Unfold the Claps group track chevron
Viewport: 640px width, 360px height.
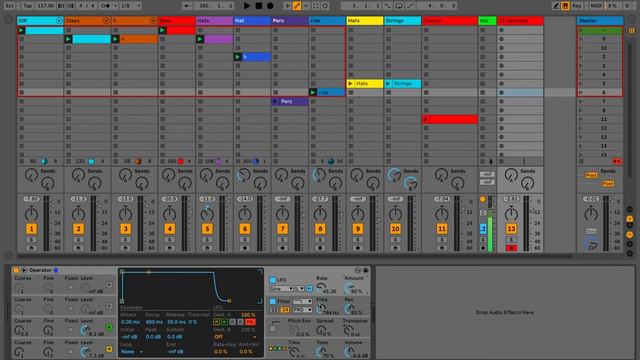106,20
